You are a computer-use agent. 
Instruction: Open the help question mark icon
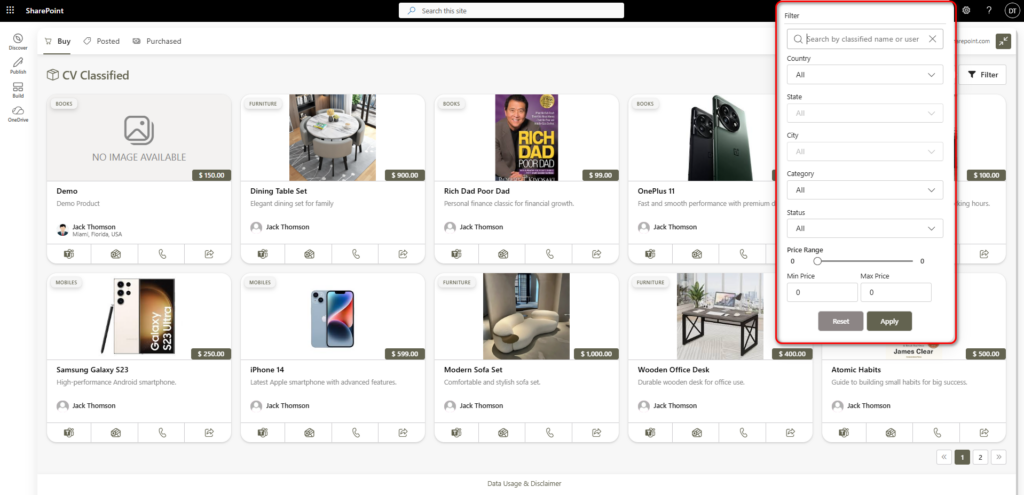pyautogui.click(x=989, y=10)
